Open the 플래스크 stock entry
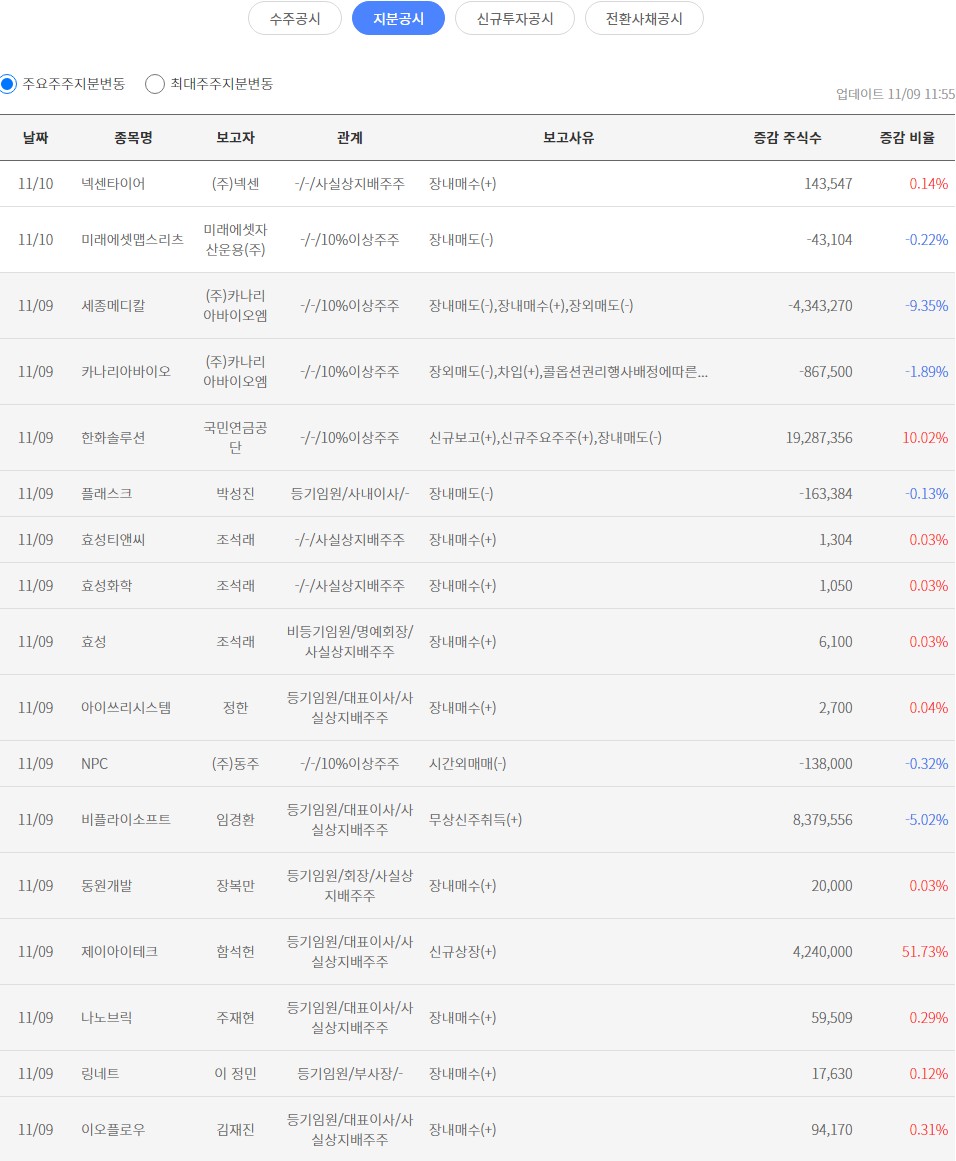The image size is (956, 1161). coord(107,494)
